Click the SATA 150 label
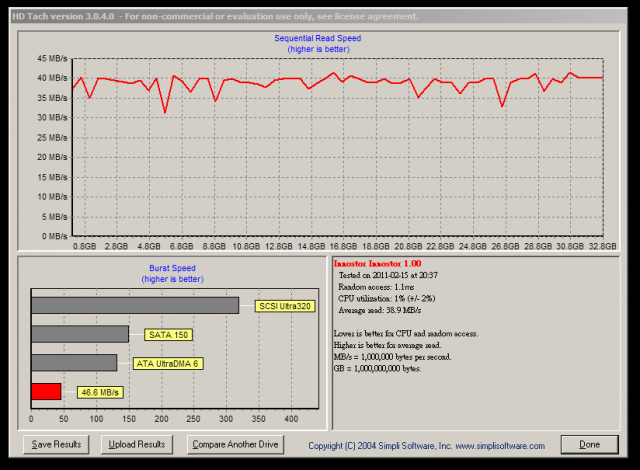The height and width of the screenshot is (470, 640). (x=168, y=335)
